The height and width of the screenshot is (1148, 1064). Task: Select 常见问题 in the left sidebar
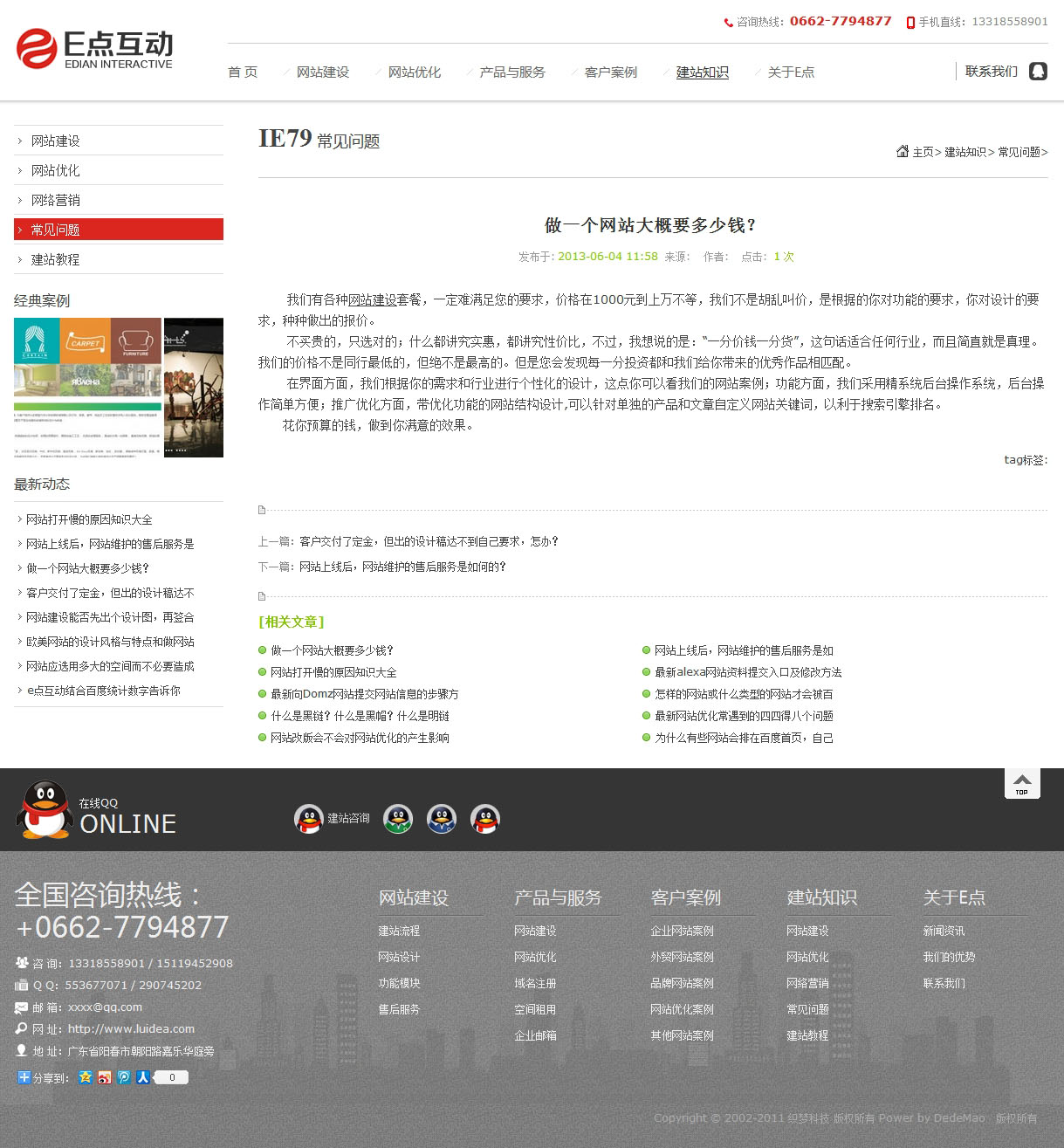[119, 230]
